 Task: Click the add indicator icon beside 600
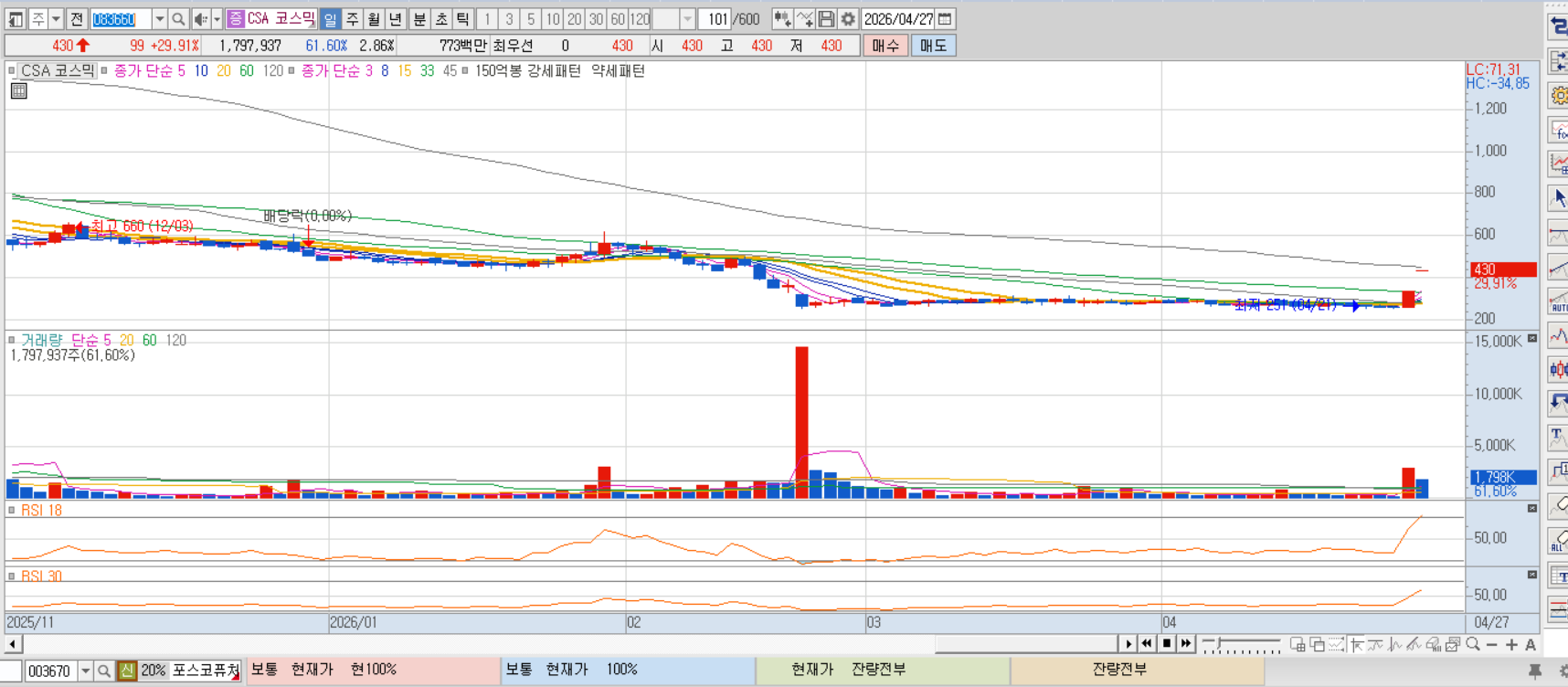782,18
